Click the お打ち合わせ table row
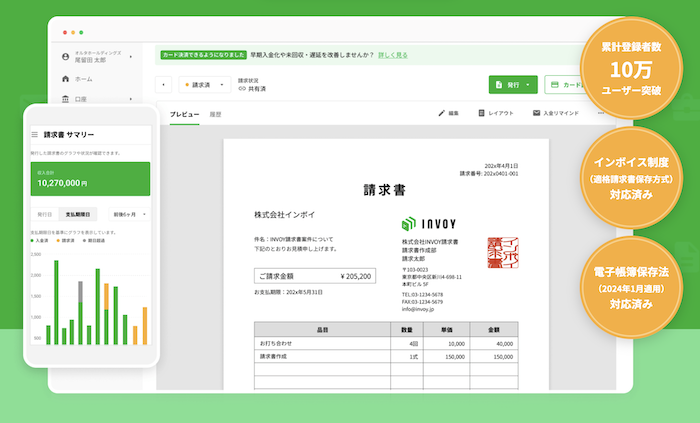Image resolution: width=700 pixels, height=423 pixels. (386, 344)
